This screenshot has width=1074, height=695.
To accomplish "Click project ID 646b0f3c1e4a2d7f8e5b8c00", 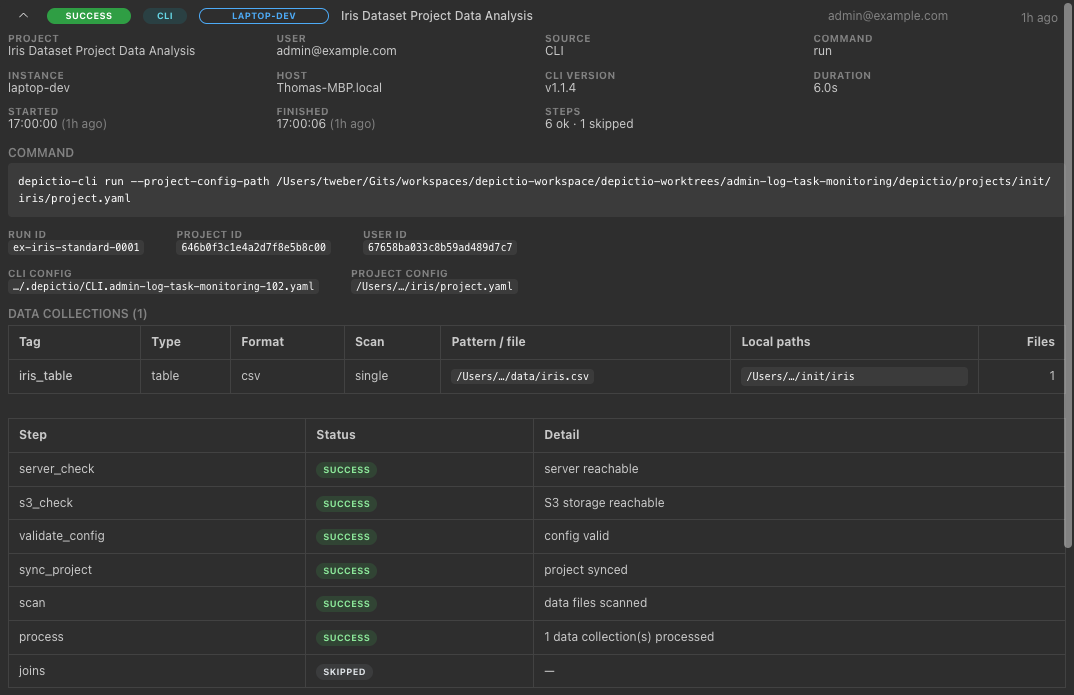I will [x=253, y=247].
